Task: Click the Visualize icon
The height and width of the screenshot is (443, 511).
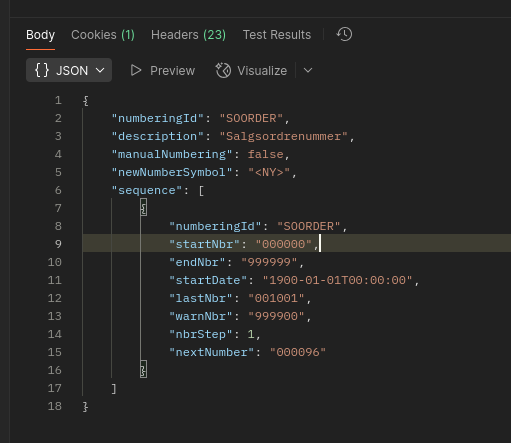Action: pos(223,70)
